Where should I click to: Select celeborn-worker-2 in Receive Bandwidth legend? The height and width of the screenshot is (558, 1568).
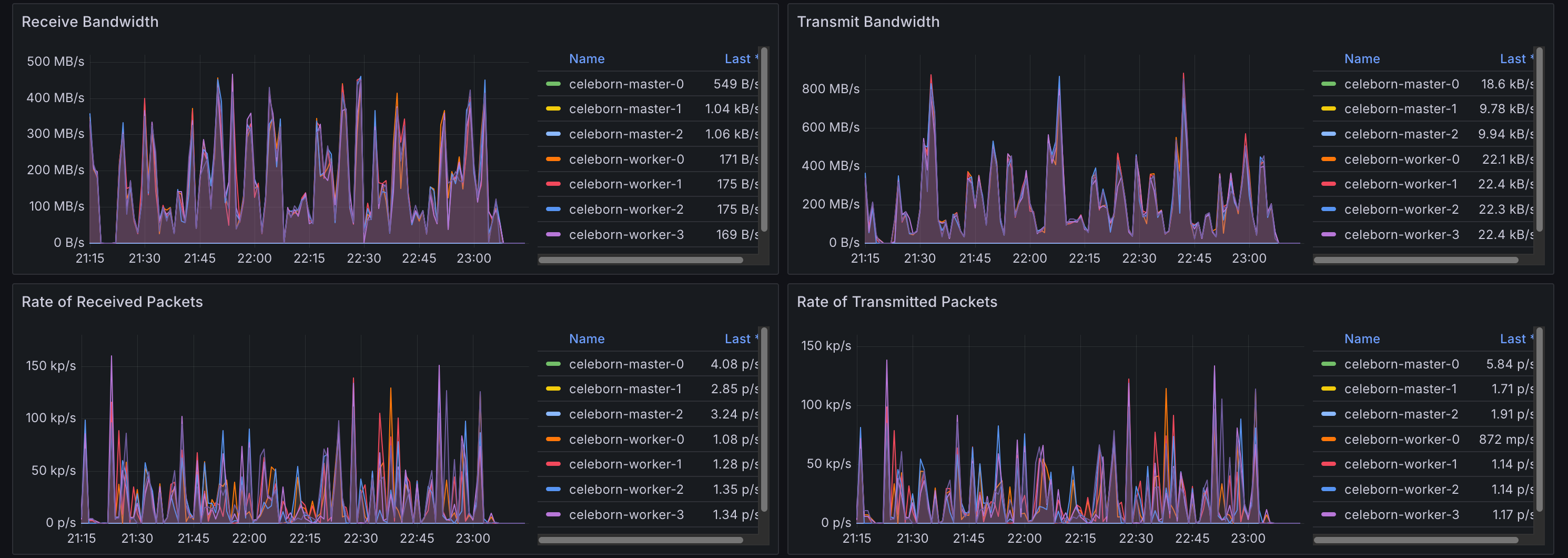coord(626,210)
